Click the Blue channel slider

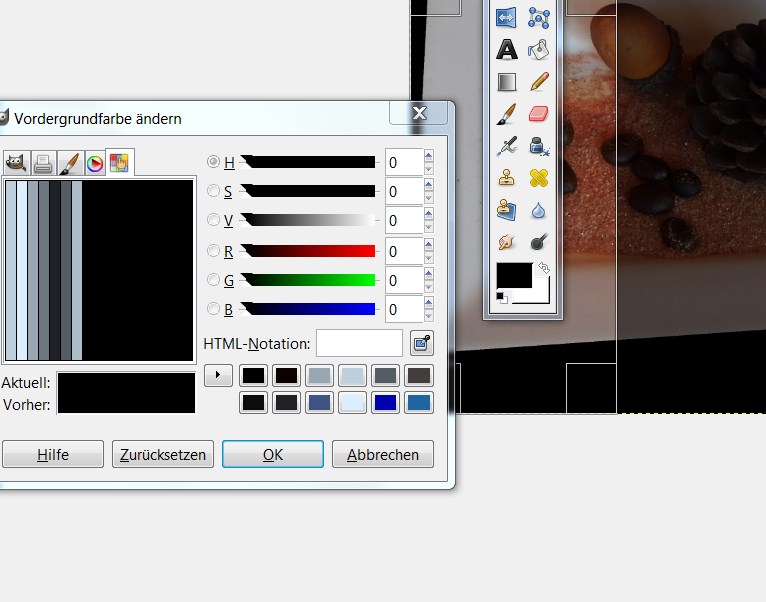click(309, 309)
